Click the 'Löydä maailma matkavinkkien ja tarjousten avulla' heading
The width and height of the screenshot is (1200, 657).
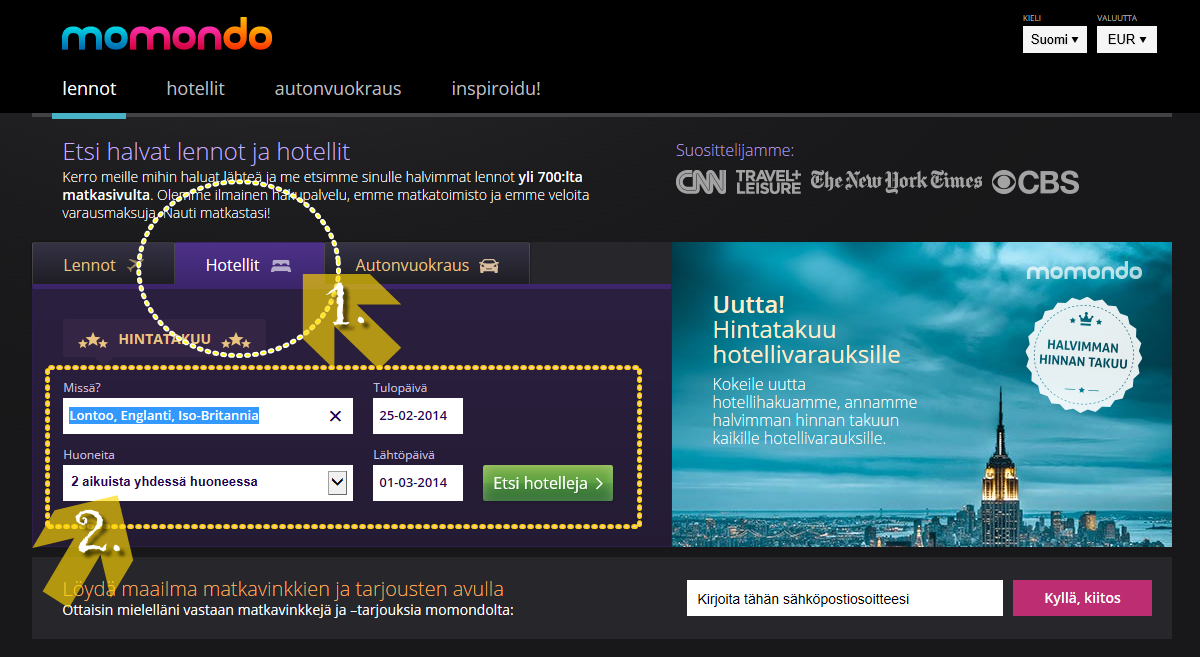(x=283, y=589)
